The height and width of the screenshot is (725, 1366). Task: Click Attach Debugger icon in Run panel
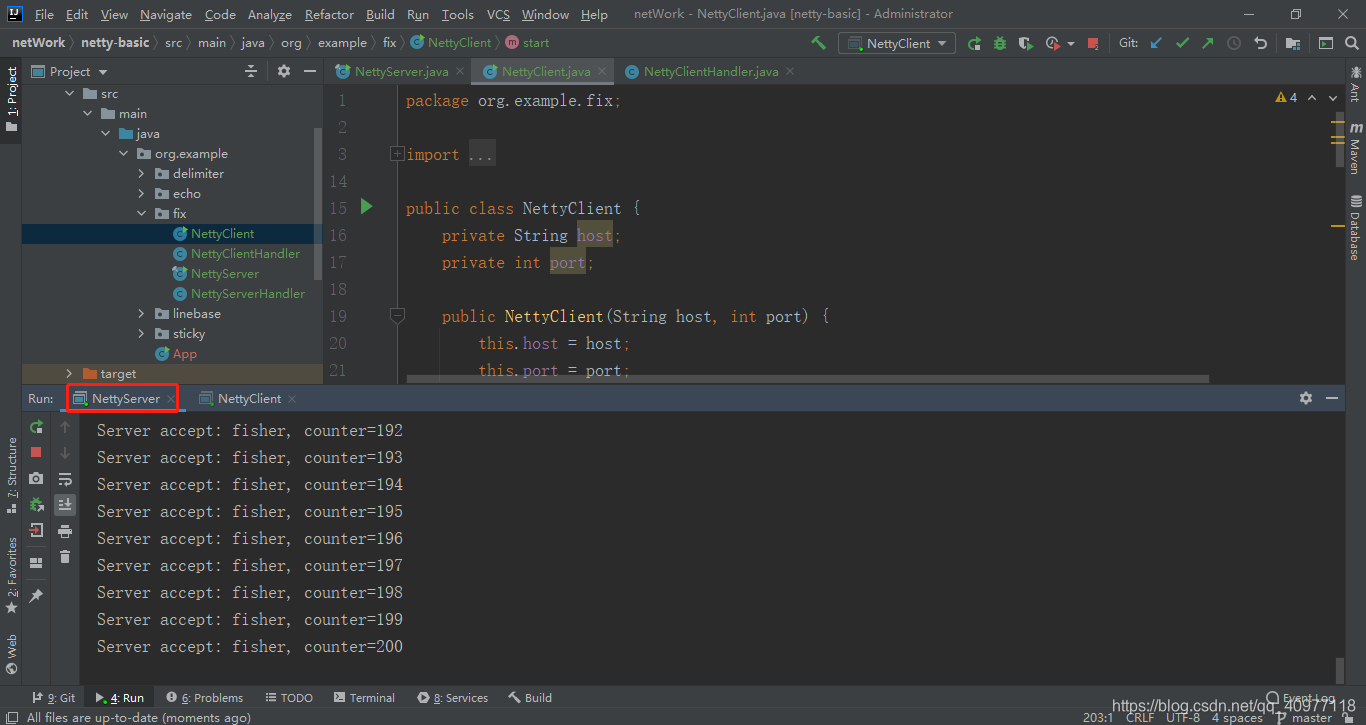coord(36,505)
